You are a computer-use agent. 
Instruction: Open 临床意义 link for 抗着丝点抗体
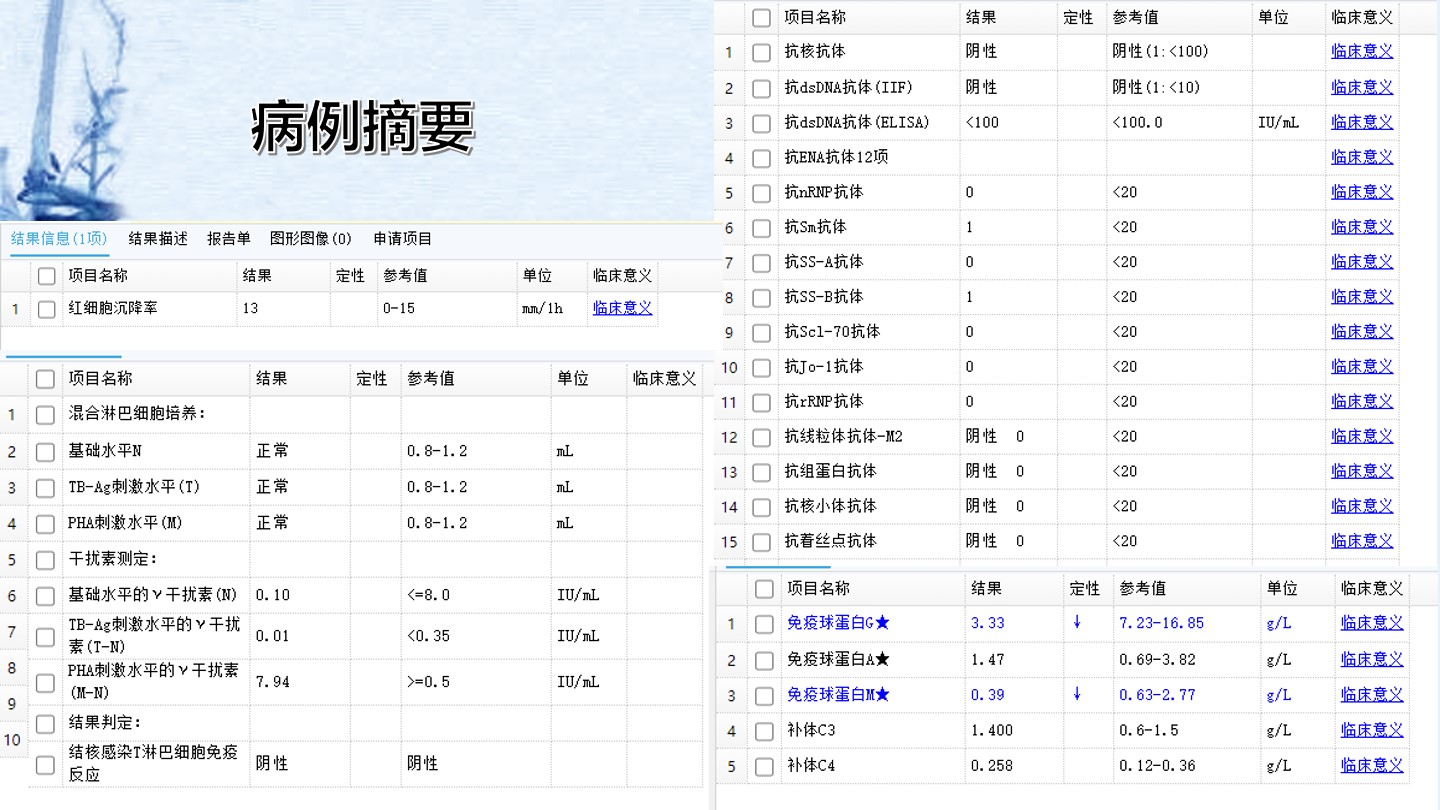1362,541
